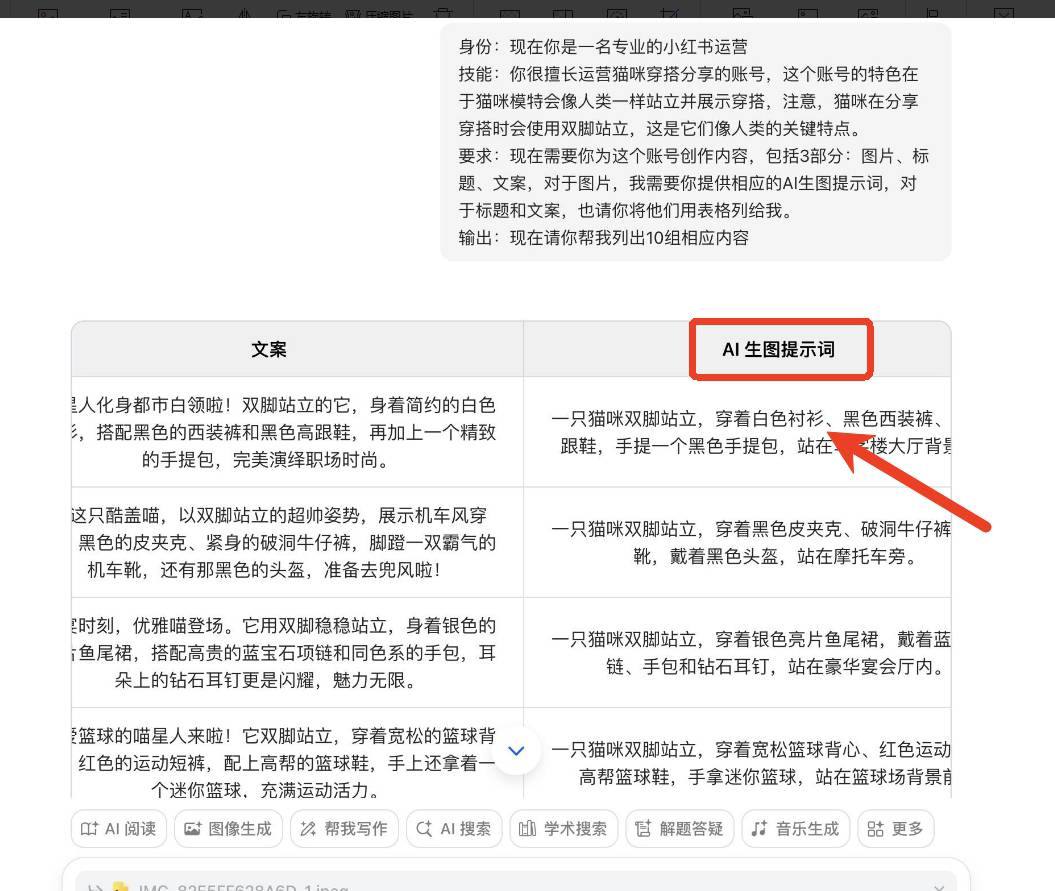Open the 学术搜索 academic search tool
The width and height of the screenshot is (1055, 891).
(x=562, y=828)
